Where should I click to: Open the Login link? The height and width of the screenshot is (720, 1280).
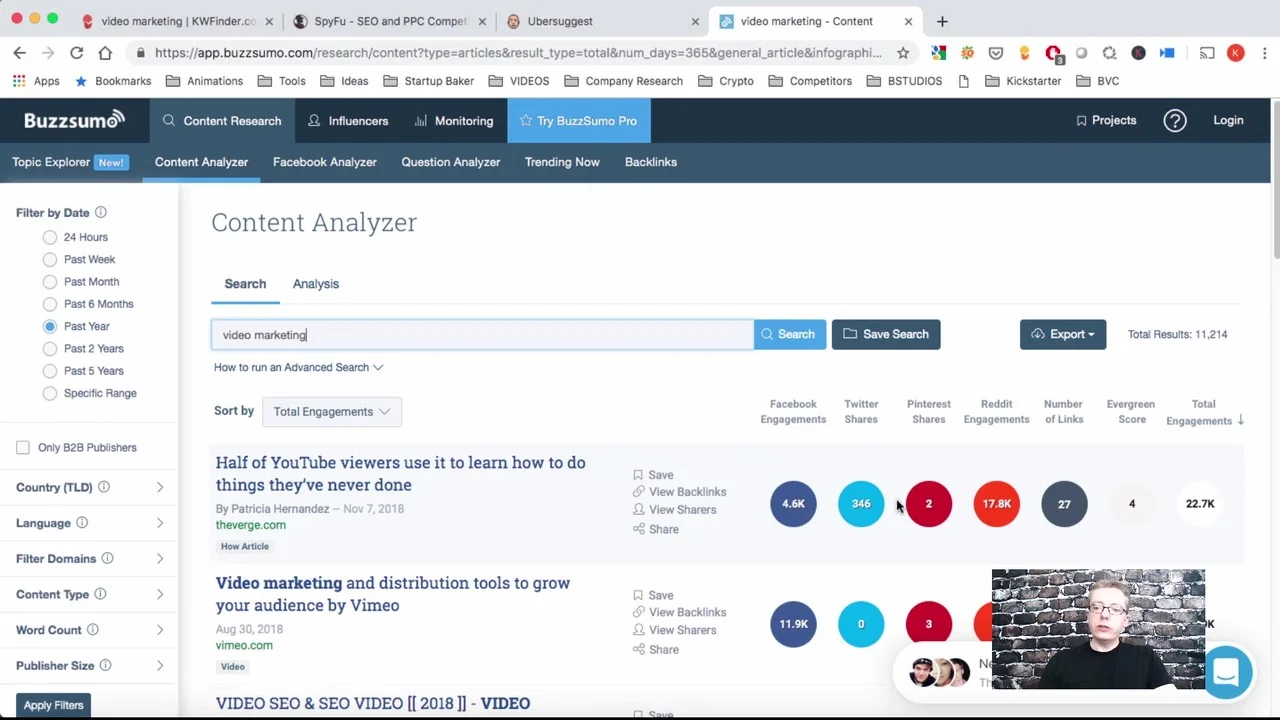(1228, 121)
